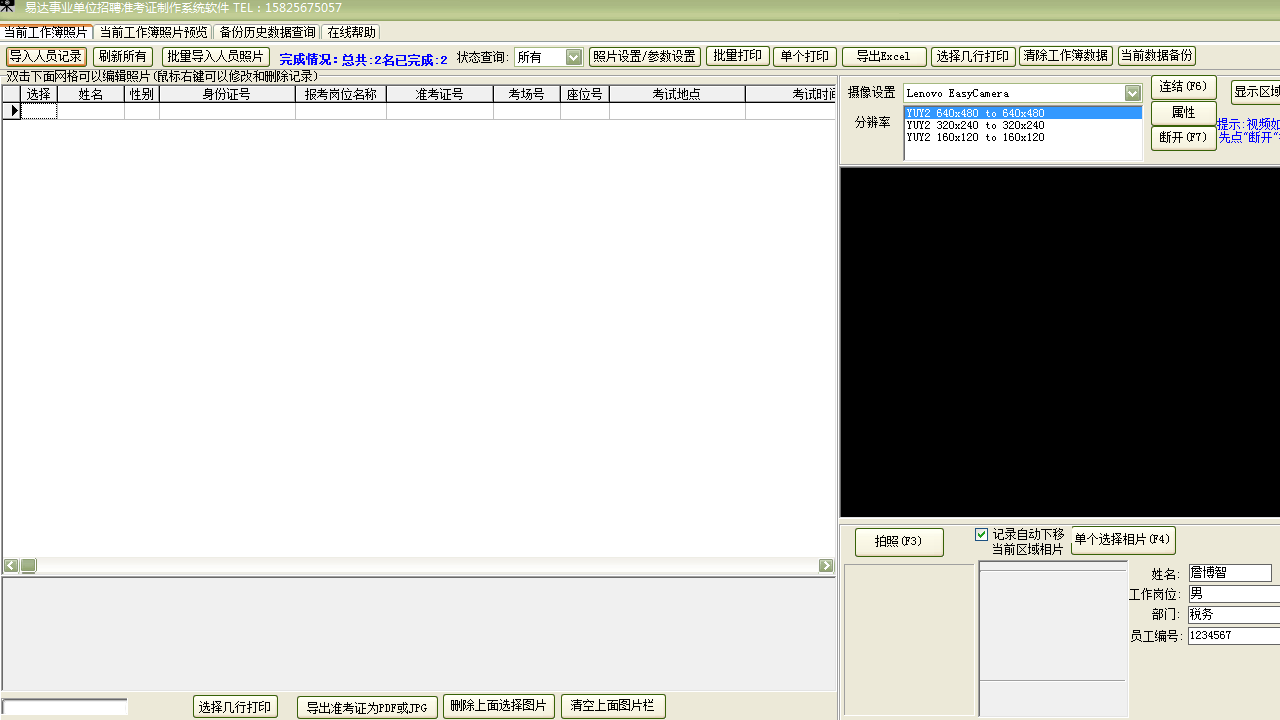Click the 考场号 column header
Viewport: 1280px width, 720px height.
pyautogui.click(x=527, y=94)
